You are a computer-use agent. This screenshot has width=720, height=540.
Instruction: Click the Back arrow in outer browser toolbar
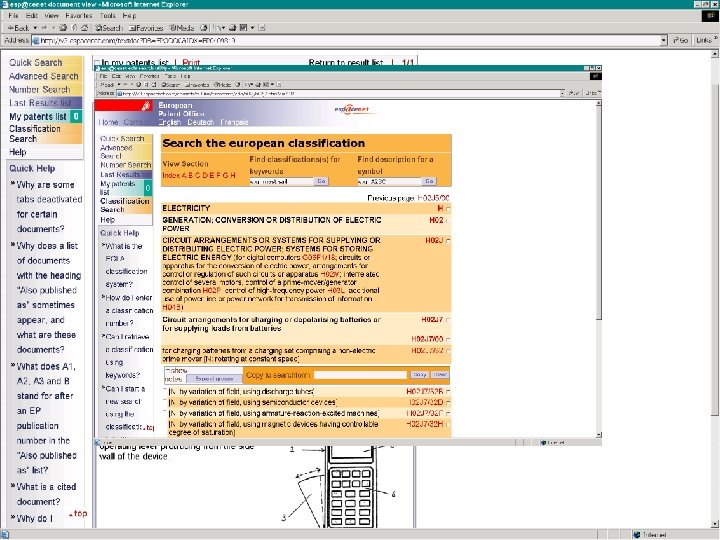pos(18,28)
